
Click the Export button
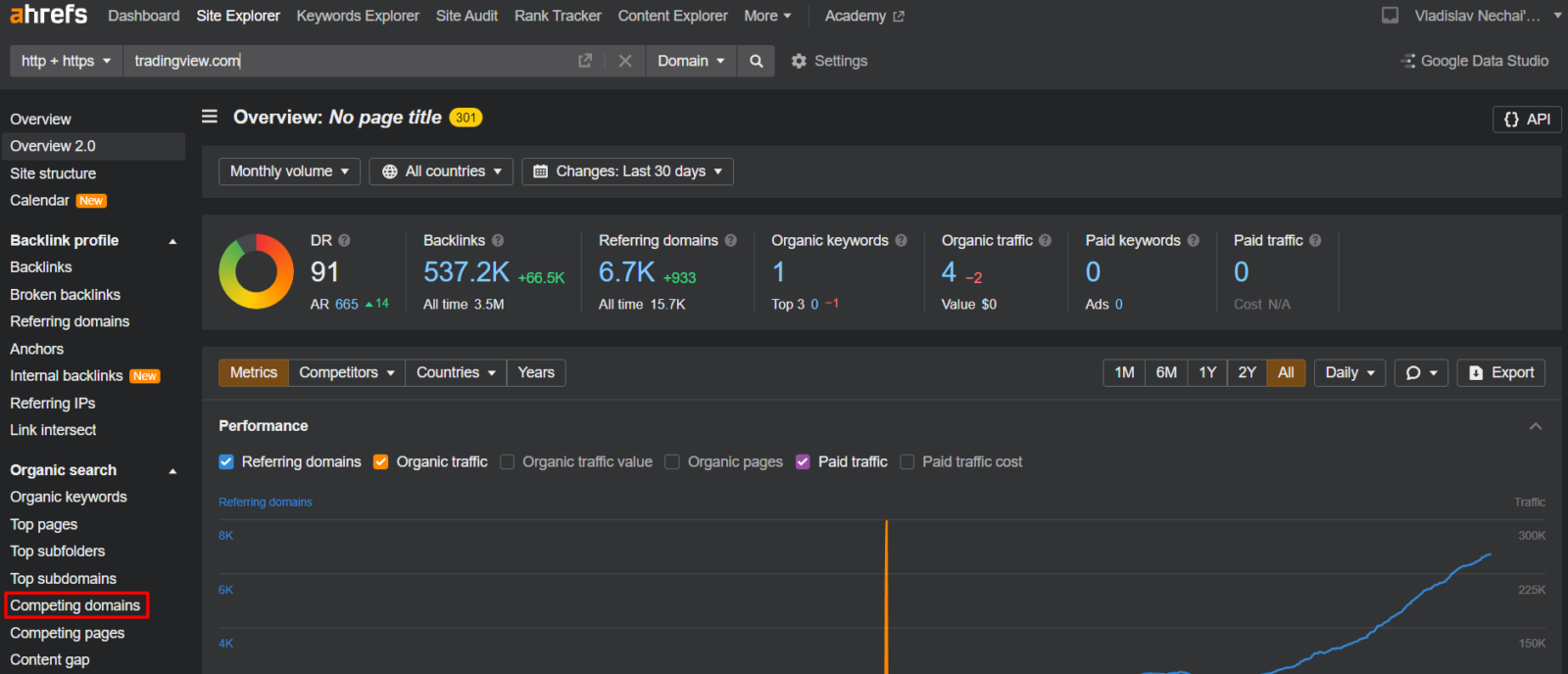pos(1500,372)
